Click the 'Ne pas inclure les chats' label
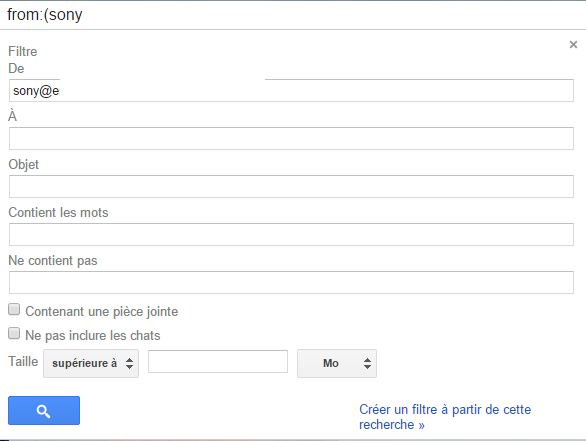 pyautogui.click(x=93, y=336)
